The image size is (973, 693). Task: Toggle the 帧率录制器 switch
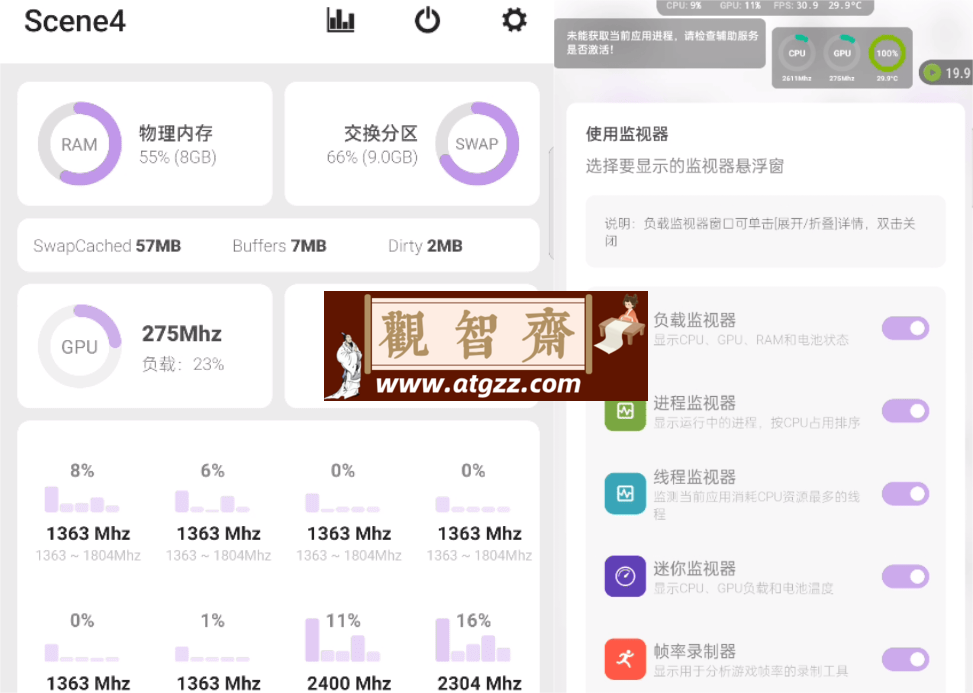click(x=905, y=659)
